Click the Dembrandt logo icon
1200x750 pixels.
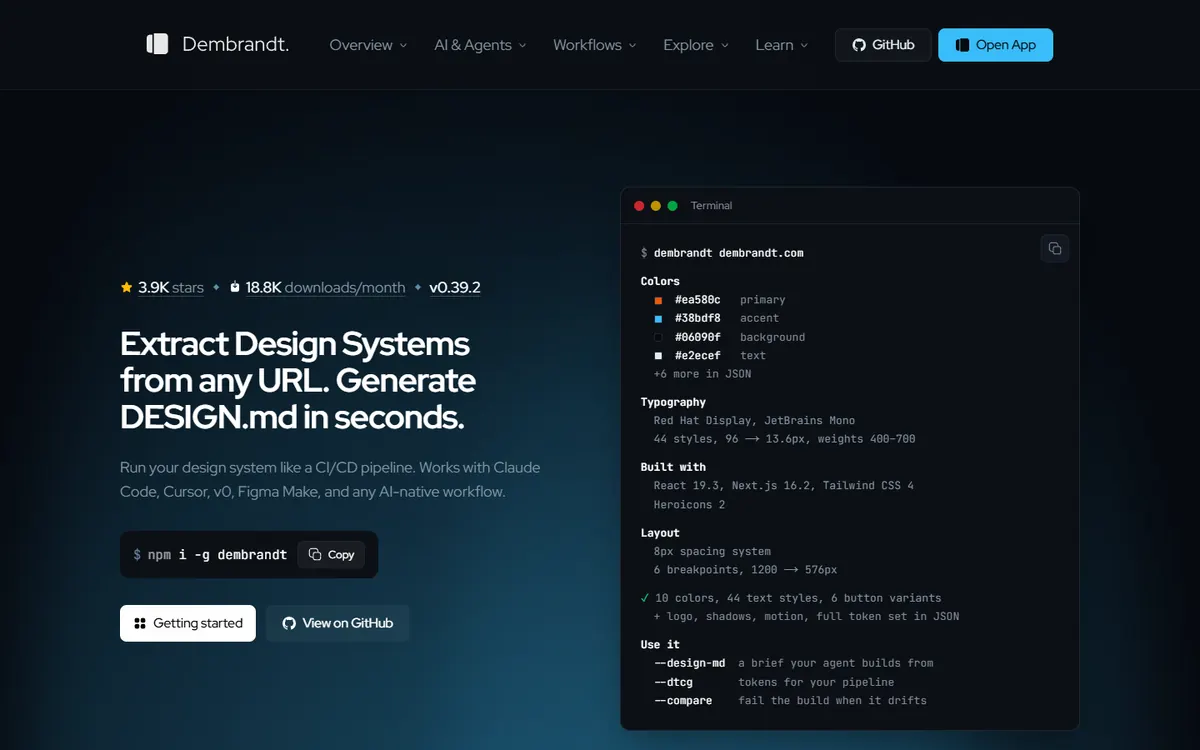tap(157, 44)
